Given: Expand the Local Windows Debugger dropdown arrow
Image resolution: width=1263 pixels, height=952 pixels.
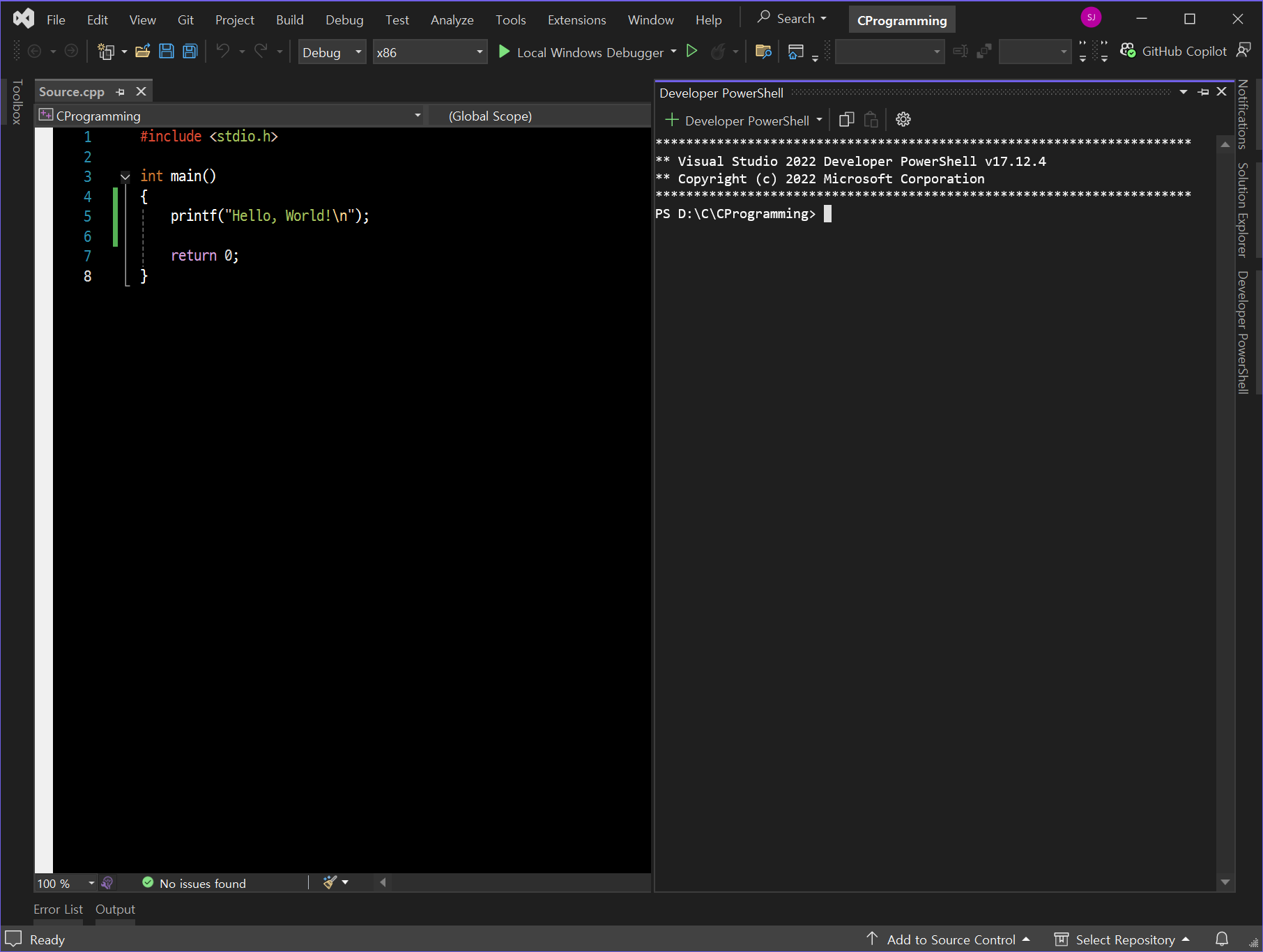Looking at the screenshot, I should pos(673,52).
